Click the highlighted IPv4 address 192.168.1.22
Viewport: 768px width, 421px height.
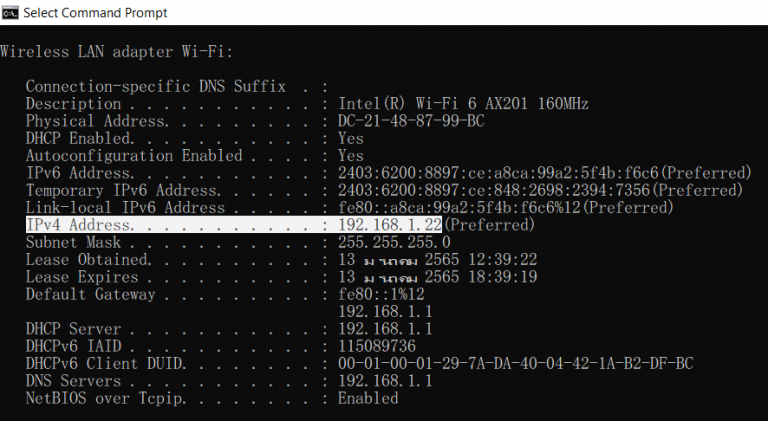390,225
